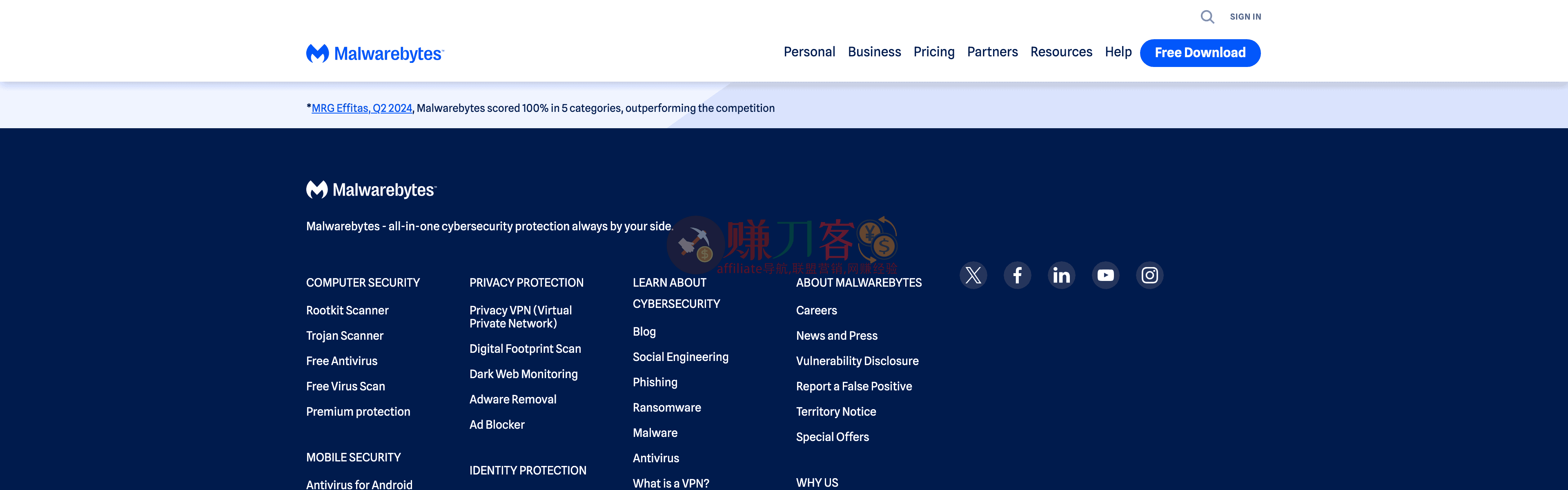Image resolution: width=1568 pixels, height=490 pixels.
Task: Open the Resources menu
Action: coord(1062,52)
